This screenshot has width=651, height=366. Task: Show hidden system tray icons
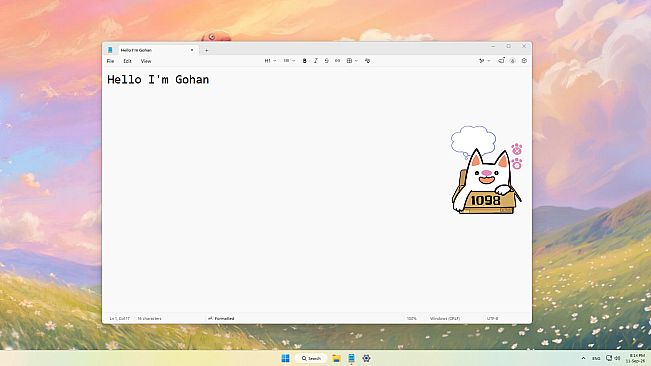pyautogui.click(x=583, y=358)
